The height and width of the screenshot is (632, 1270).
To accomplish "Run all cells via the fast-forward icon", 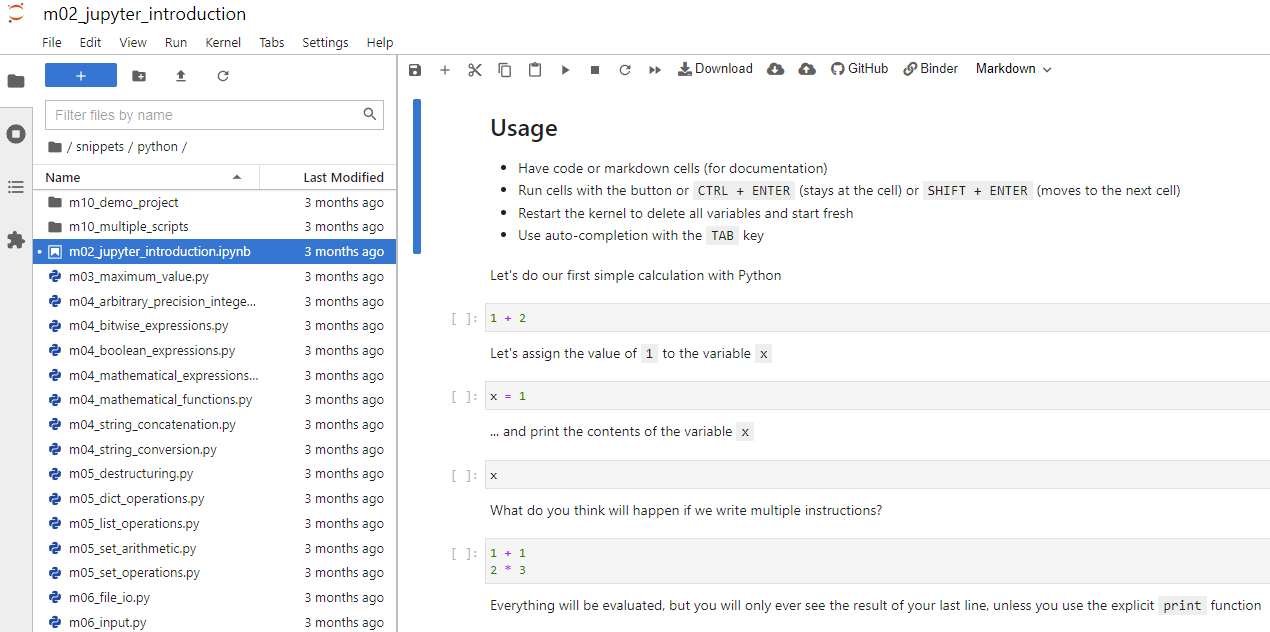I will [x=654, y=68].
